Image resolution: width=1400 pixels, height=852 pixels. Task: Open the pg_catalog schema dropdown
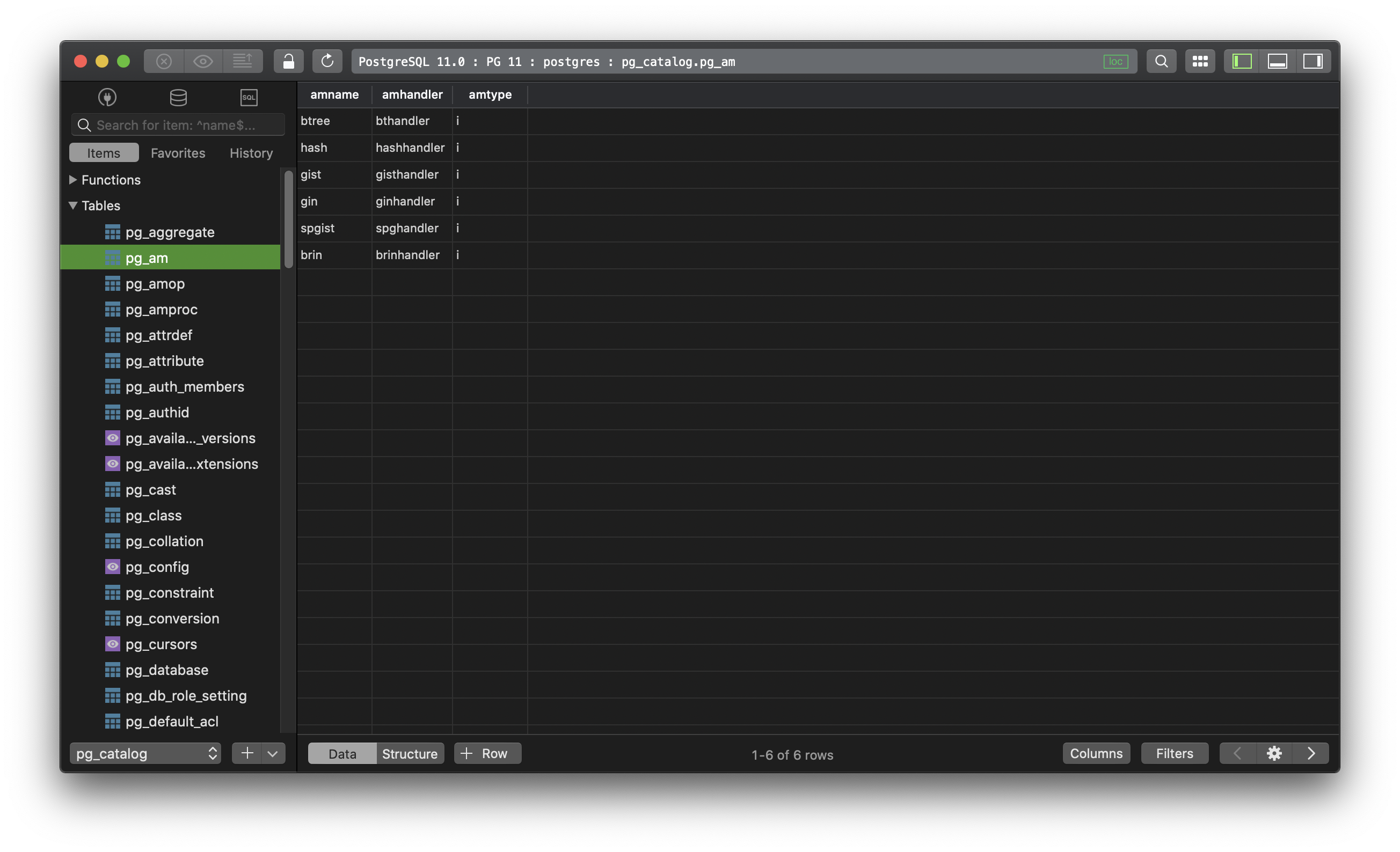145,753
